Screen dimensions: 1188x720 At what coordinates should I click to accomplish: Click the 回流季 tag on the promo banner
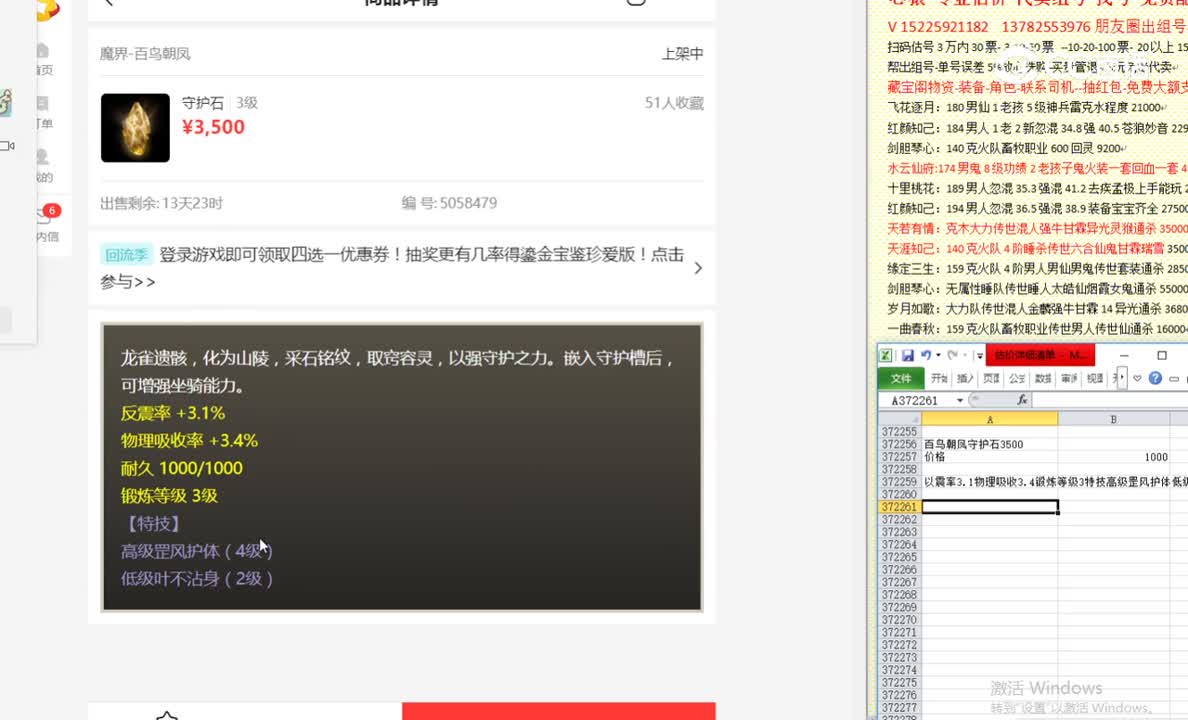pyautogui.click(x=126, y=255)
